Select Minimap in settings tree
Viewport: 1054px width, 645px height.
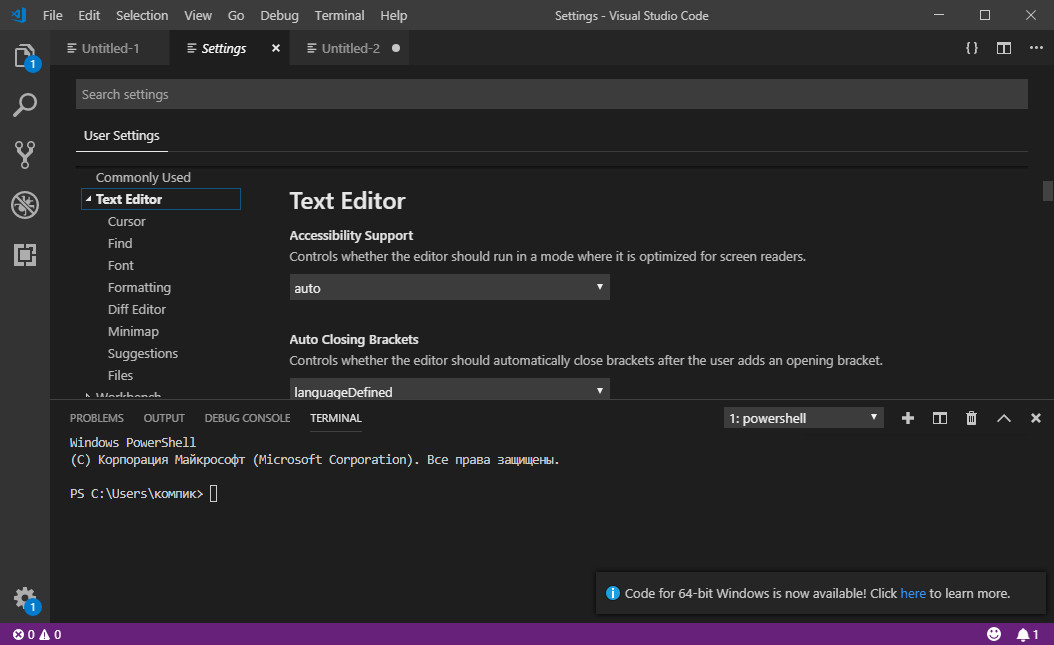(x=133, y=331)
